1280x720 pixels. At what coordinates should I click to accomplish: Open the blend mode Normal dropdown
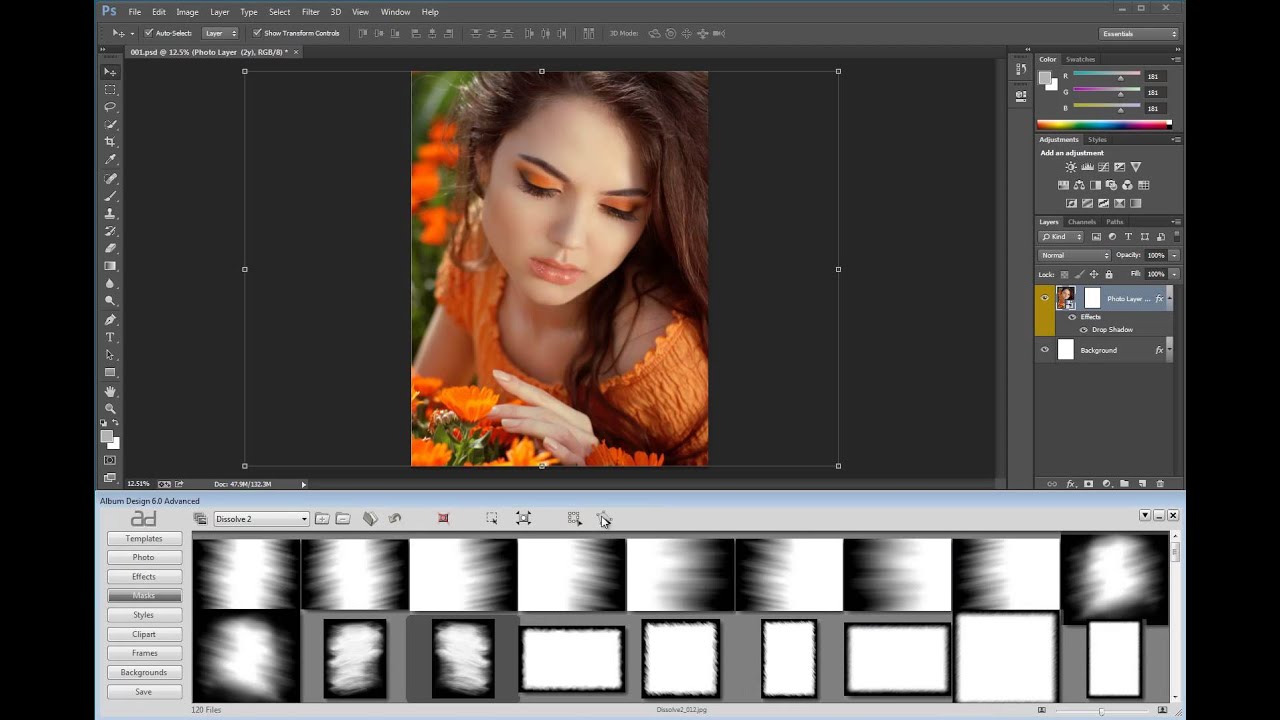[x=1075, y=255]
